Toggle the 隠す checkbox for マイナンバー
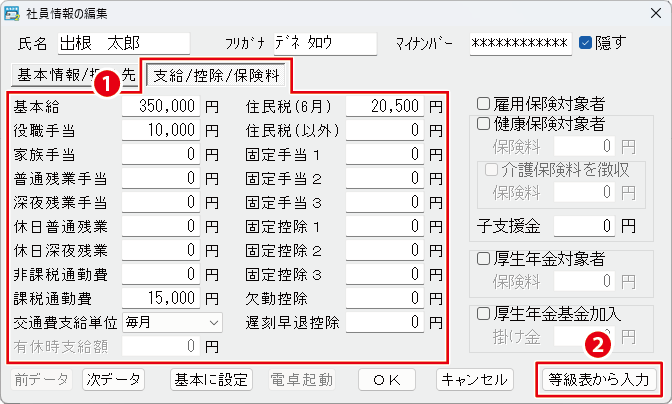Viewport: 672px width, 404px height. (586, 43)
